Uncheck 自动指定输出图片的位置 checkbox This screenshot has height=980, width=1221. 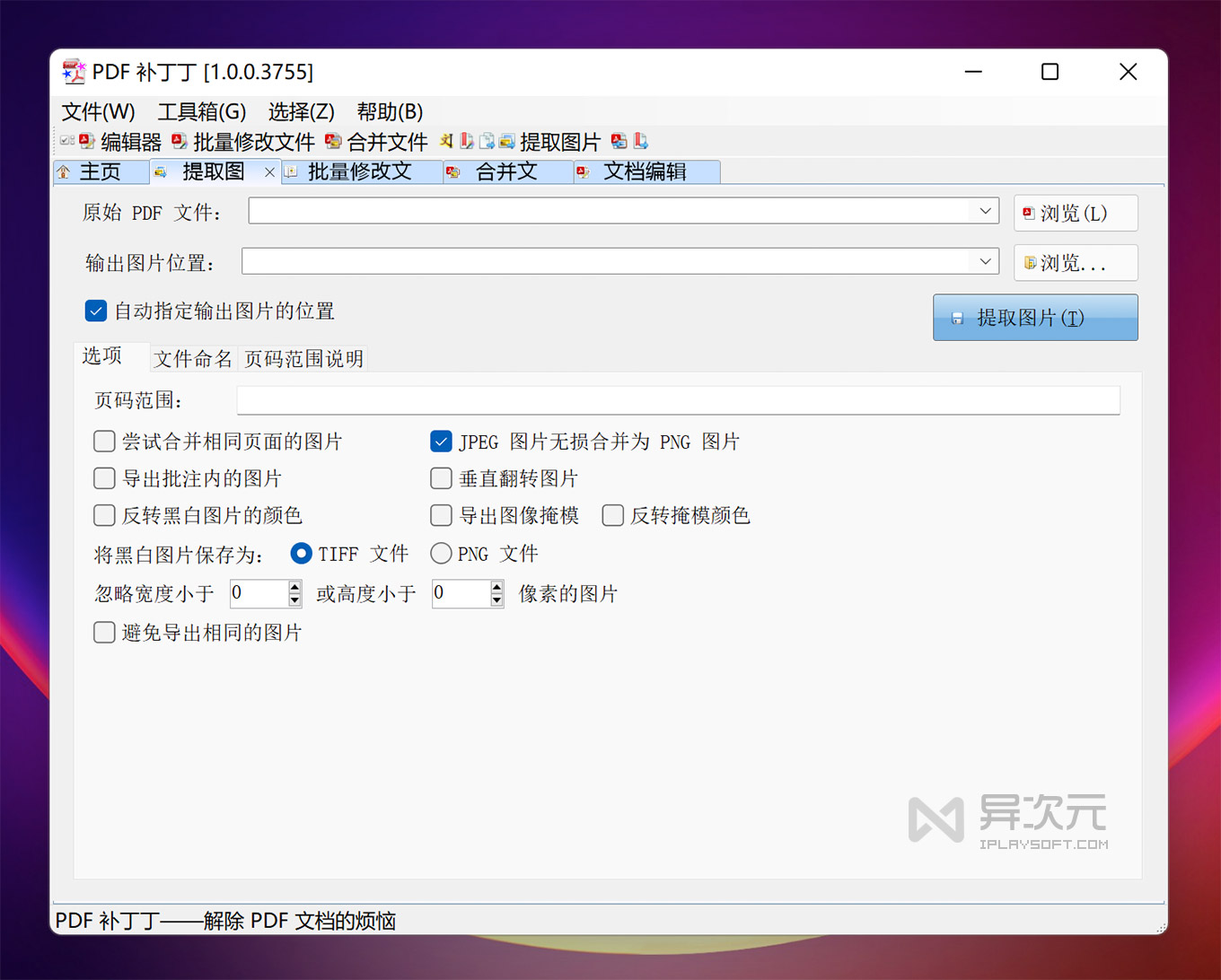coord(96,311)
